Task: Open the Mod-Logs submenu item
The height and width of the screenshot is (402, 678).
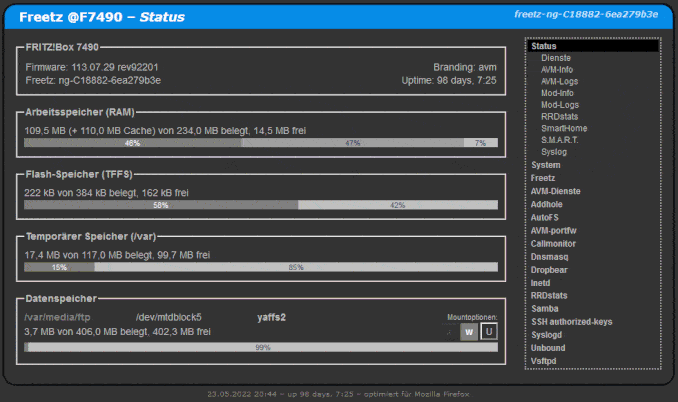Action: [x=560, y=105]
